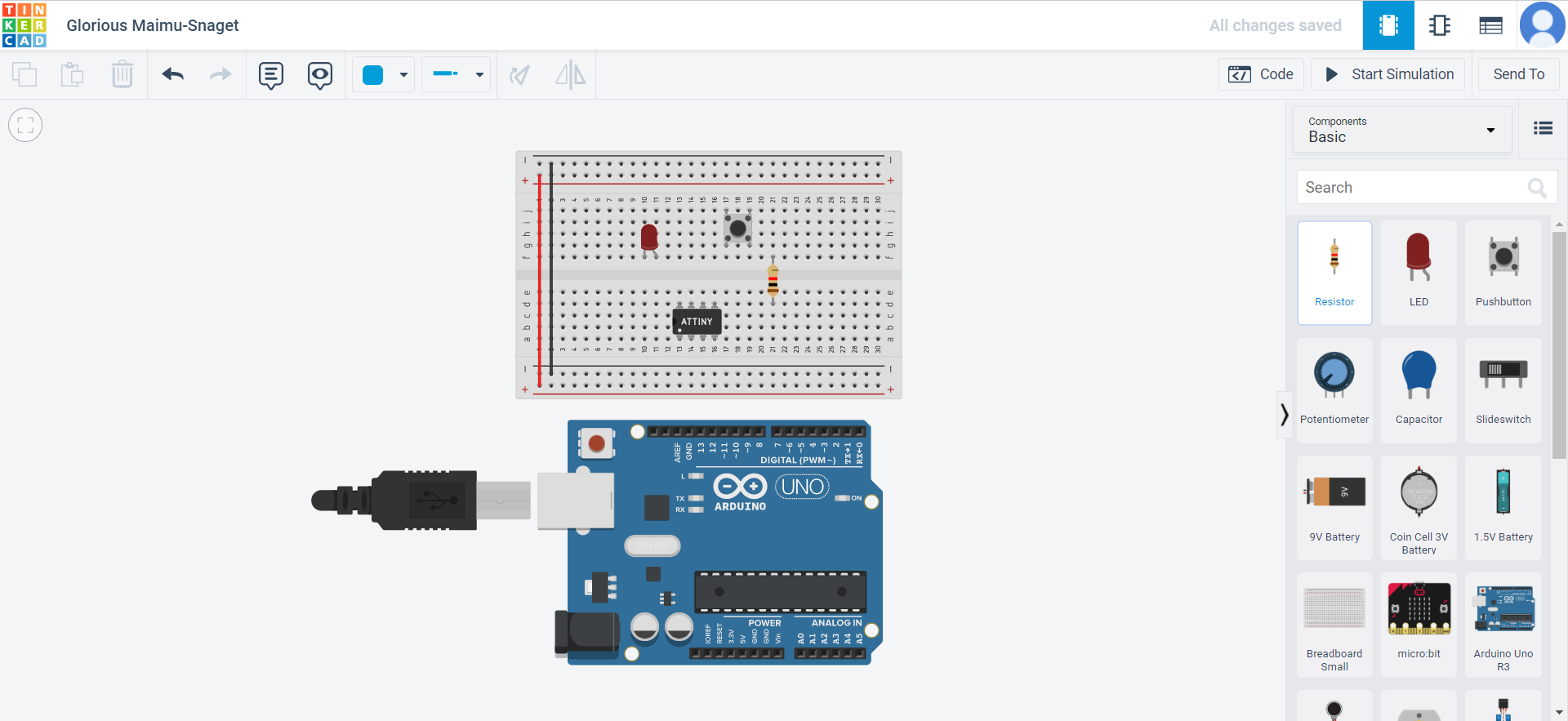The height and width of the screenshot is (721, 1568).
Task: Click the Send To button
Action: 1519,74
